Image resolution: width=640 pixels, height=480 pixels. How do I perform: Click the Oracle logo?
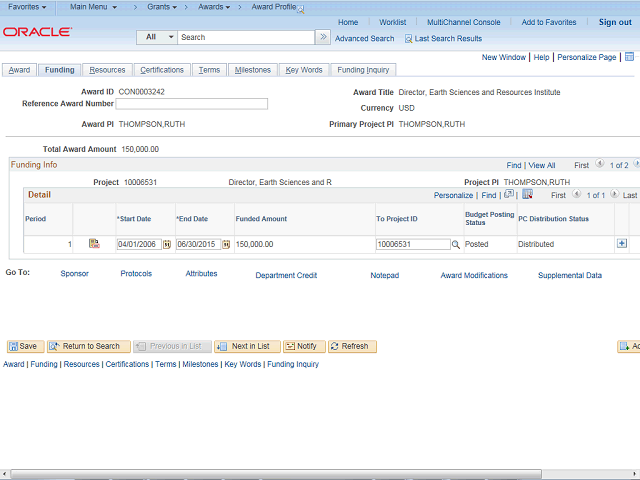[x=38, y=32]
